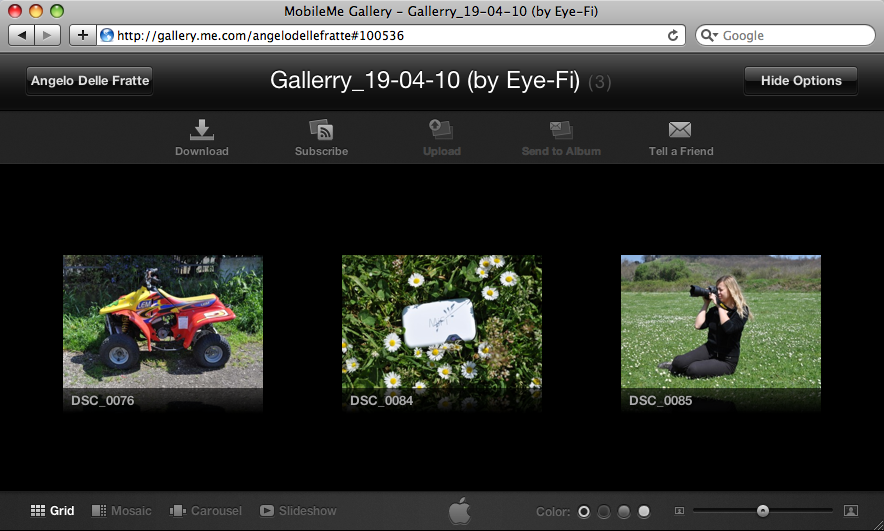Reload the page with refresh icon
The width and height of the screenshot is (884, 531).
(x=673, y=36)
